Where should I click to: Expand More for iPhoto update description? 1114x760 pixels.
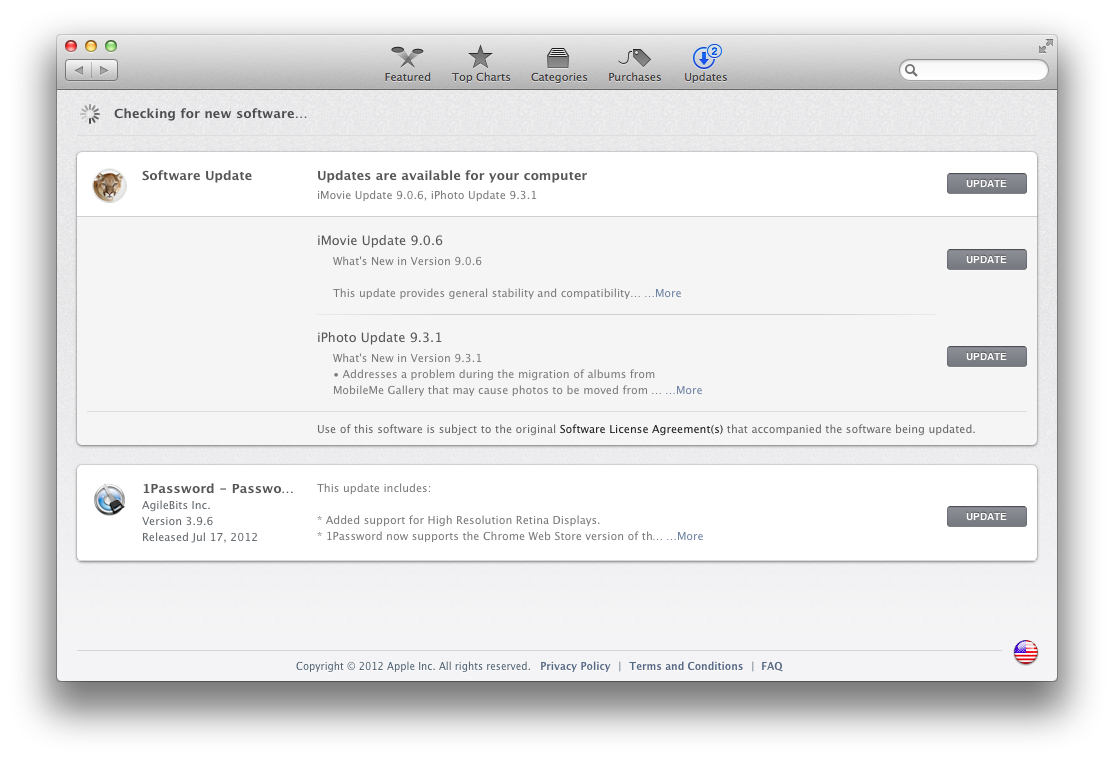click(683, 390)
